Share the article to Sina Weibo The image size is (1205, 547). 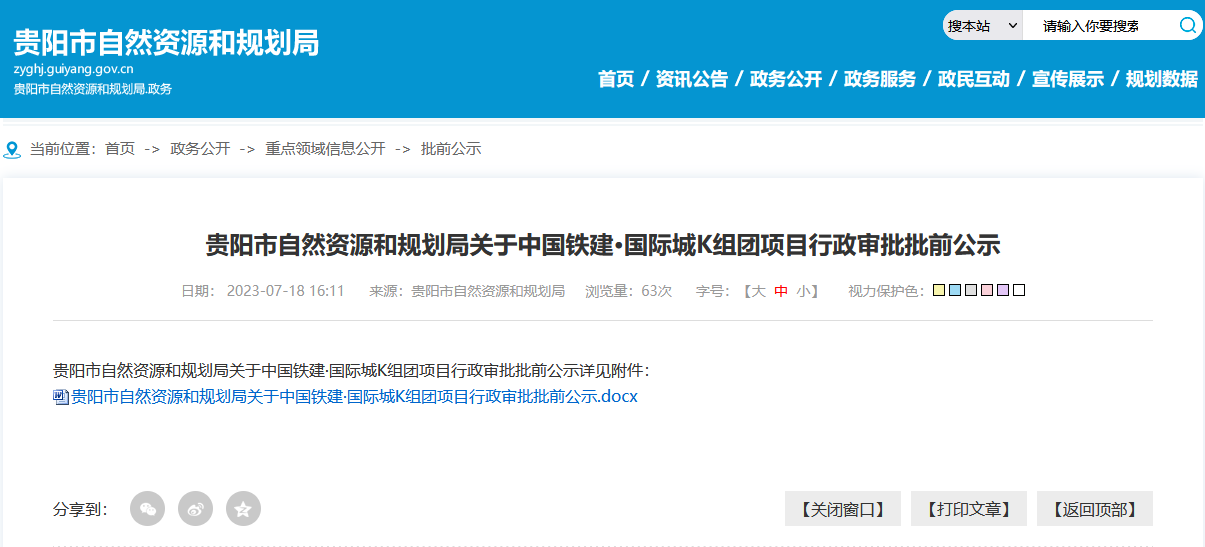196,509
